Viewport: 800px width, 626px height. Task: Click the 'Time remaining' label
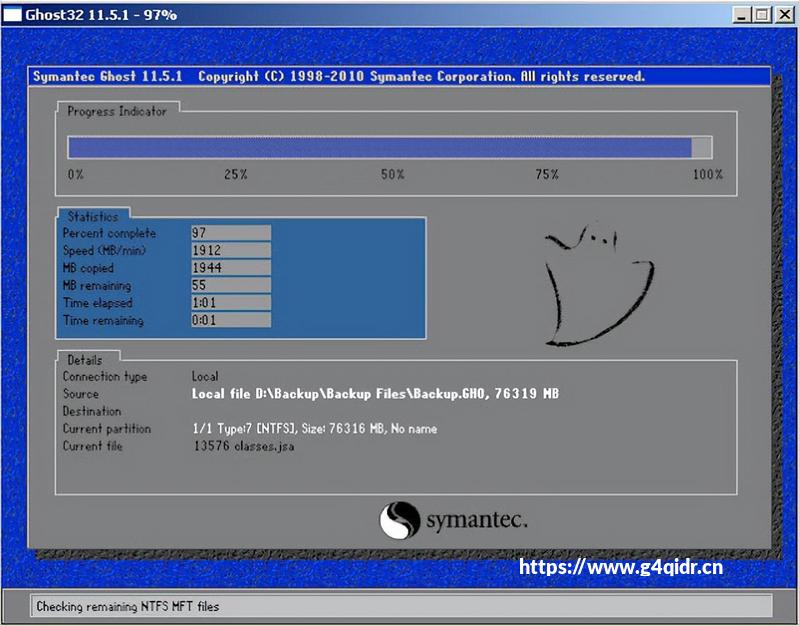tap(103, 320)
